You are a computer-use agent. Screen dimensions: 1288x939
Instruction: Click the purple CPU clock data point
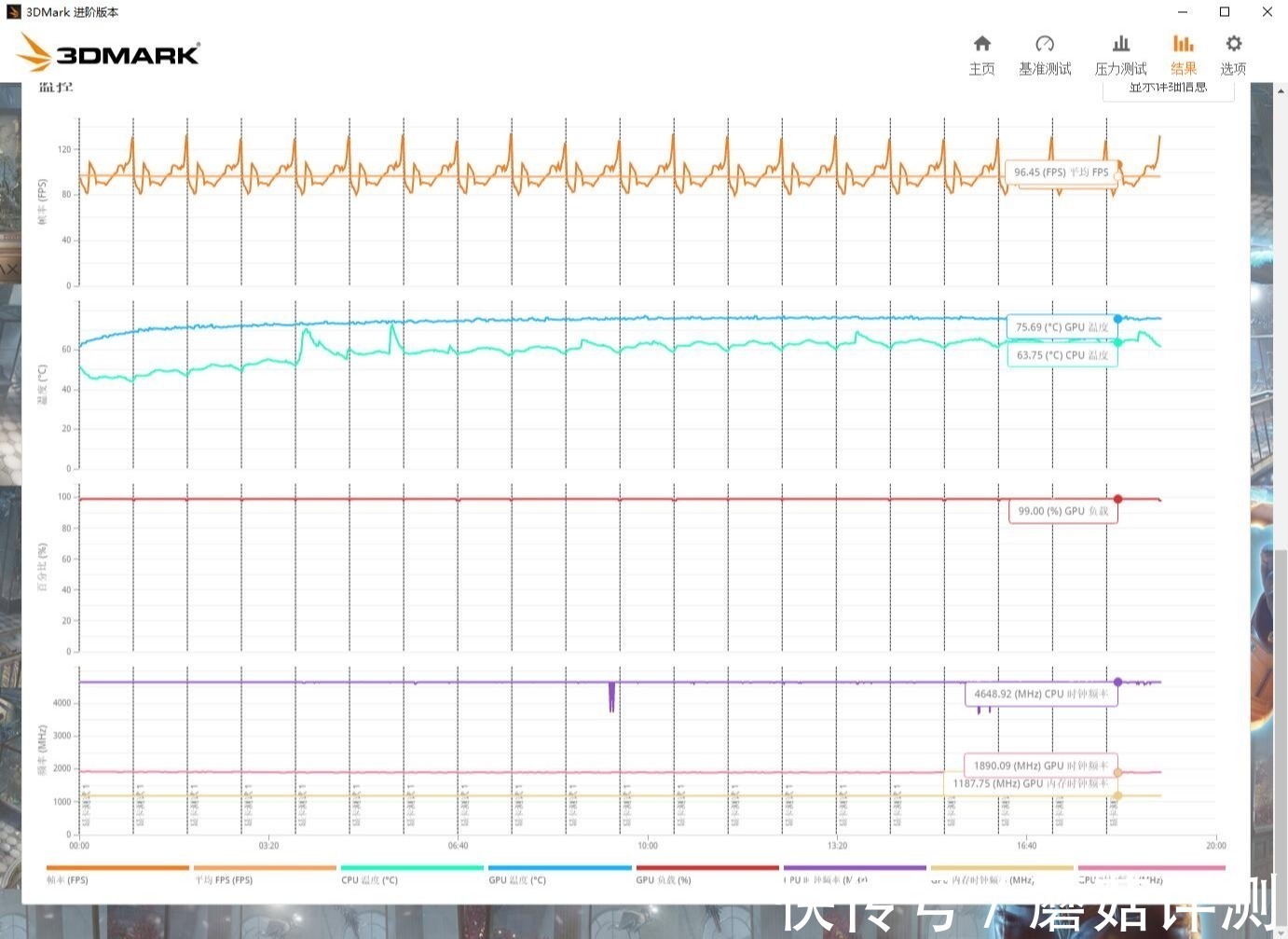coord(1117,682)
